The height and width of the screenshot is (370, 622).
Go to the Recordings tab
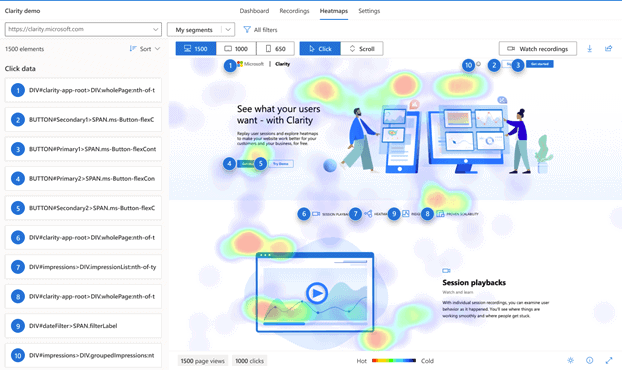[294, 11]
